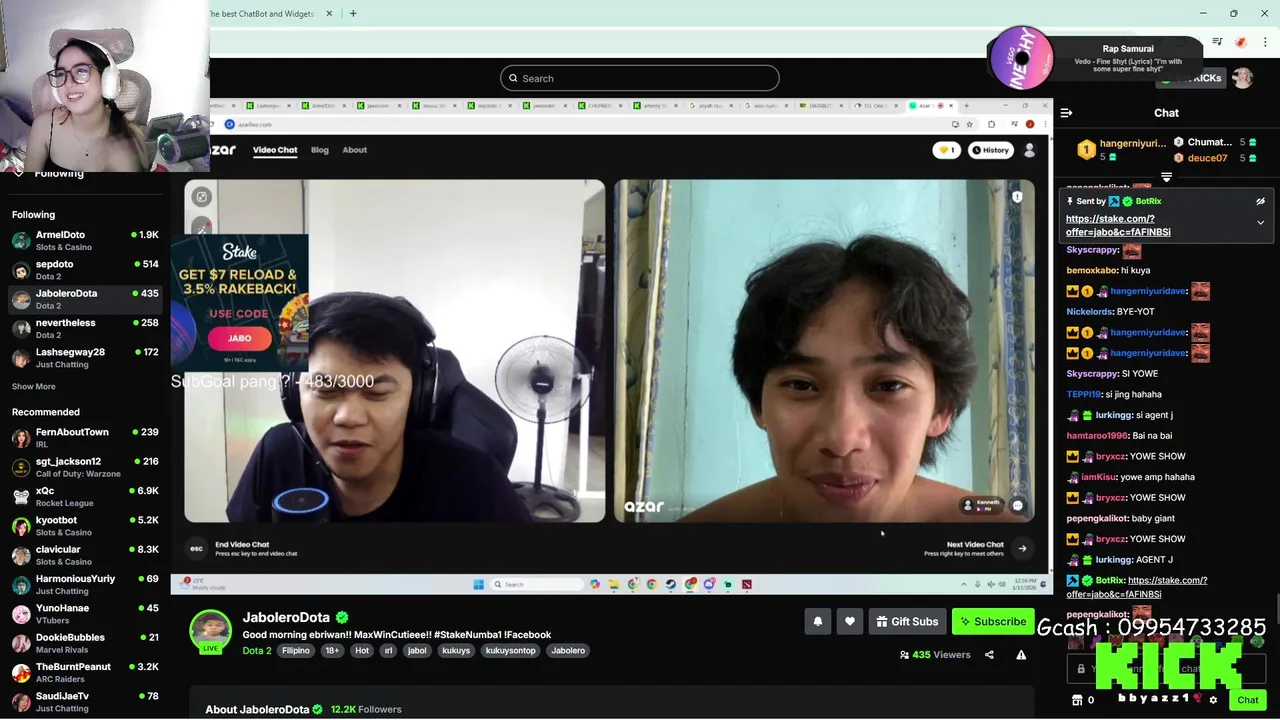Click Show more under Following
Viewport: 1280px width, 720px height.
(x=34, y=386)
